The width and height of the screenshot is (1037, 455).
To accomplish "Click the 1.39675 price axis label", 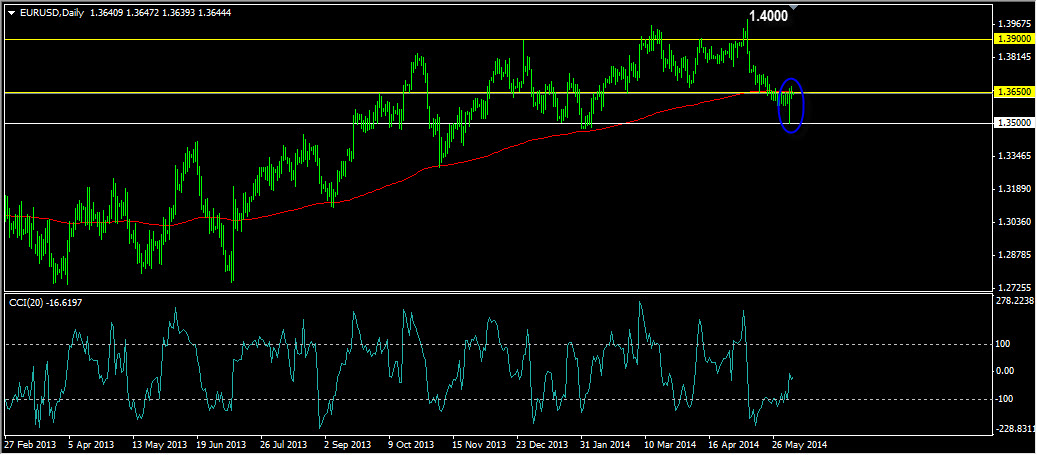I will click(1015, 23).
